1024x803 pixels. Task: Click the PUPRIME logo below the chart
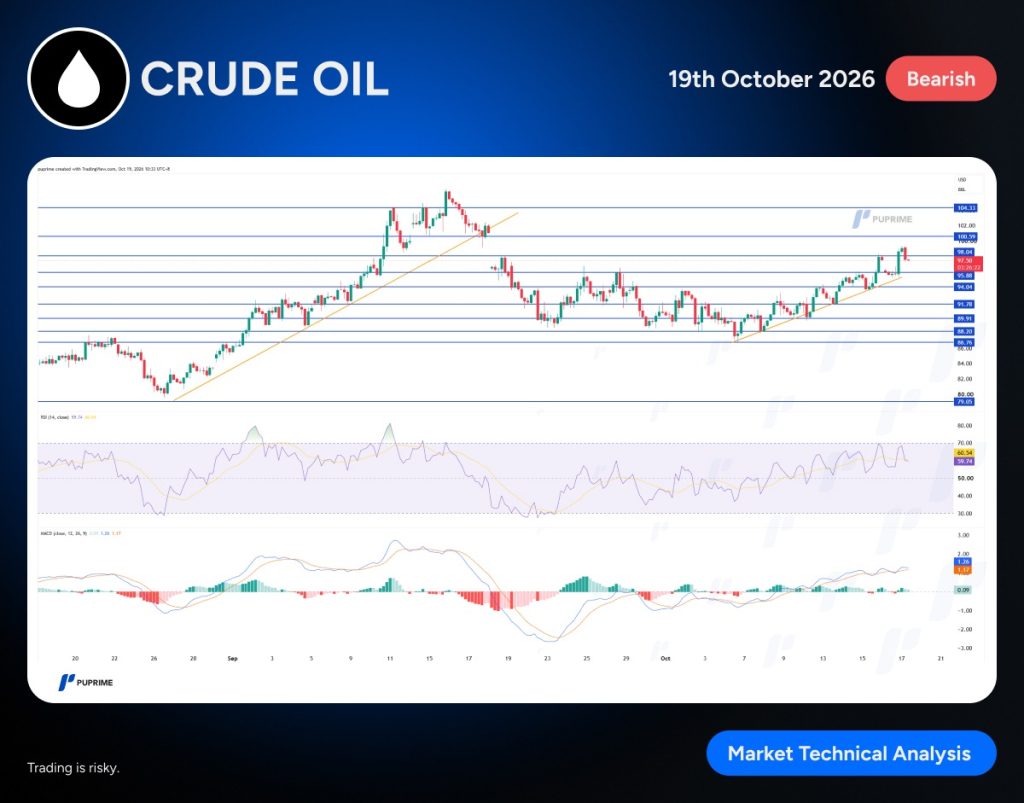click(x=86, y=682)
